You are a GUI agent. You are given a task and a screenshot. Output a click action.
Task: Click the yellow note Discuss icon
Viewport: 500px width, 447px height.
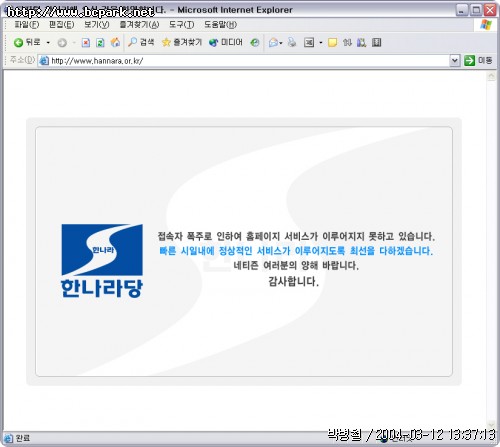coord(332,42)
